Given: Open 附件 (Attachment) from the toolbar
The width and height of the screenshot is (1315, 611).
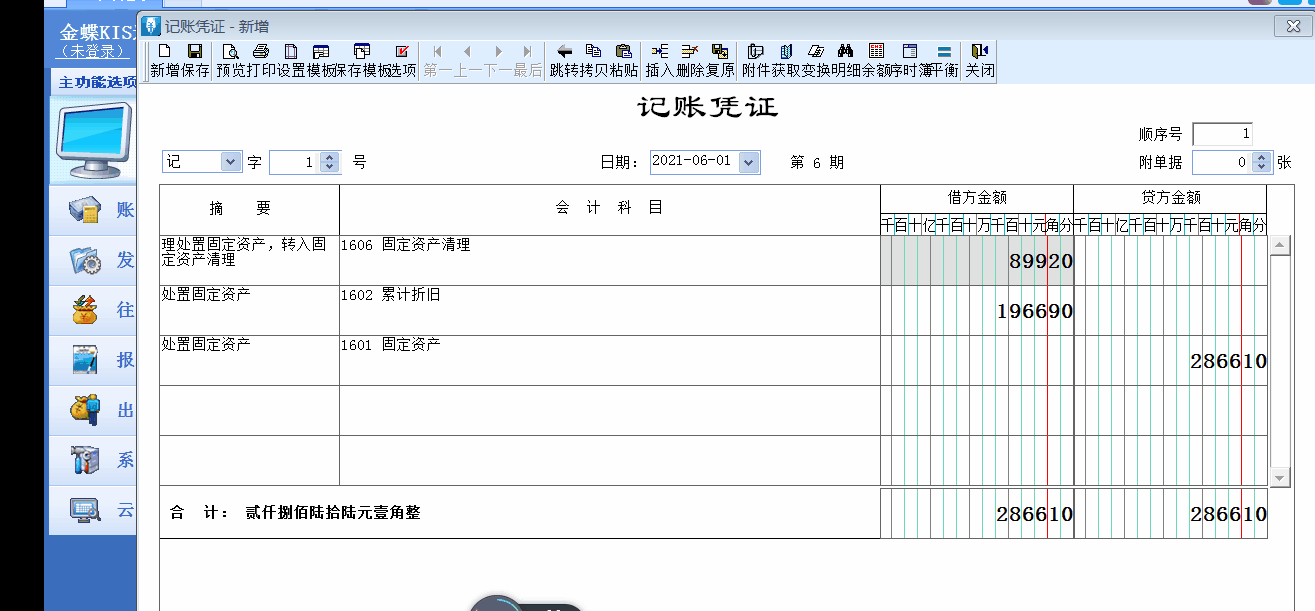Looking at the screenshot, I should point(755,51).
